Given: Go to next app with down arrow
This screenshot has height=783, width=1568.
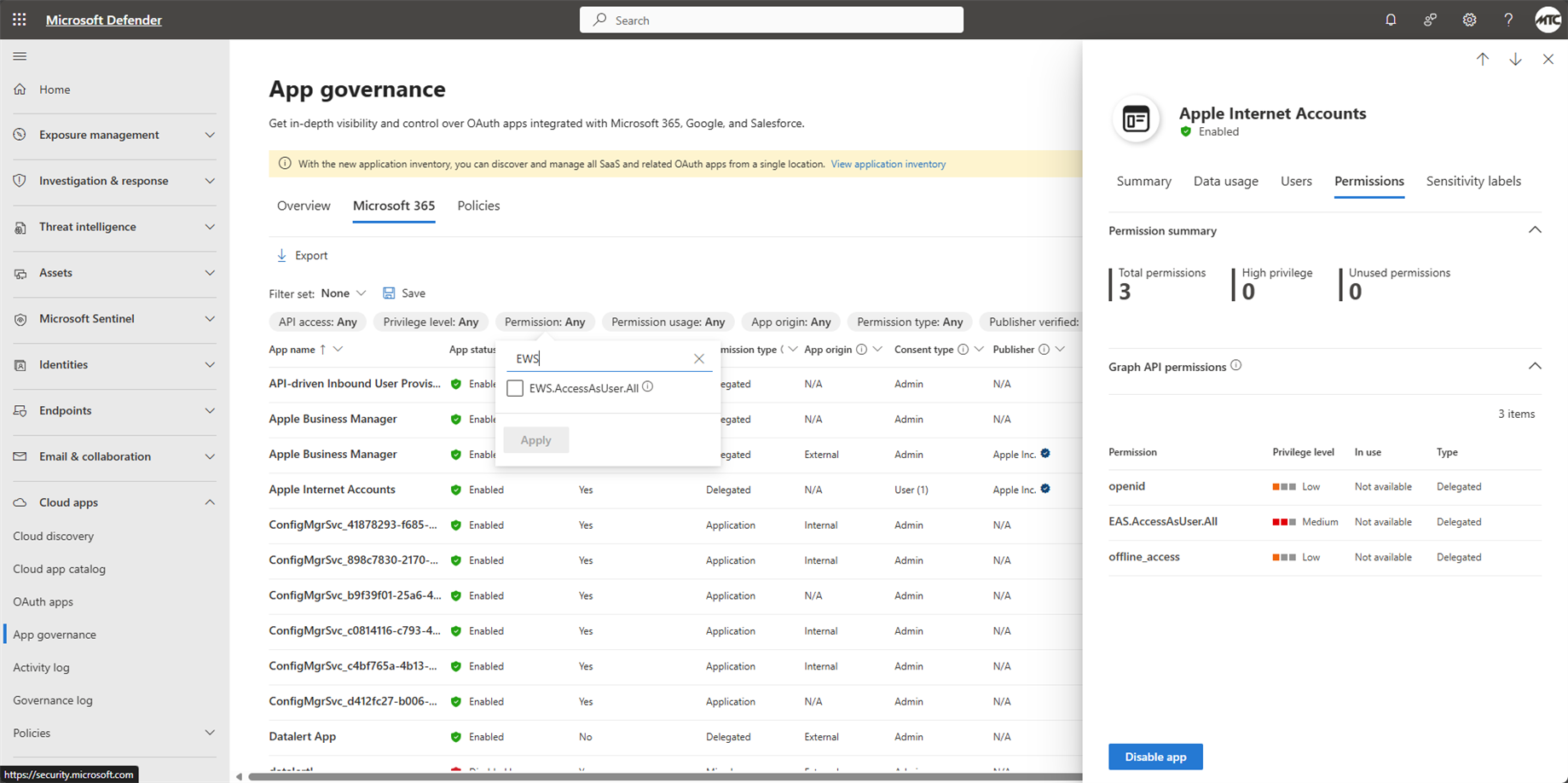Looking at the screenshot, I should click(1515, 59).
